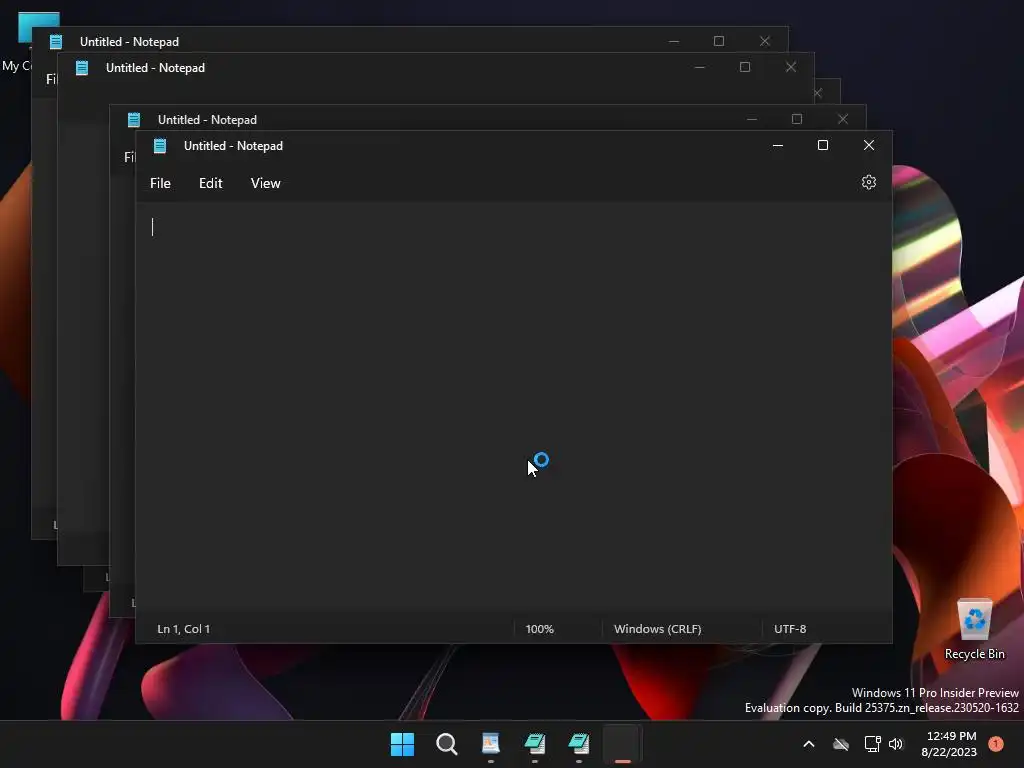This screenshot has width=1024, height=768.
Task: Click the 'Ln 1, Col 1' status bar entry
Action: coord(184,629)
